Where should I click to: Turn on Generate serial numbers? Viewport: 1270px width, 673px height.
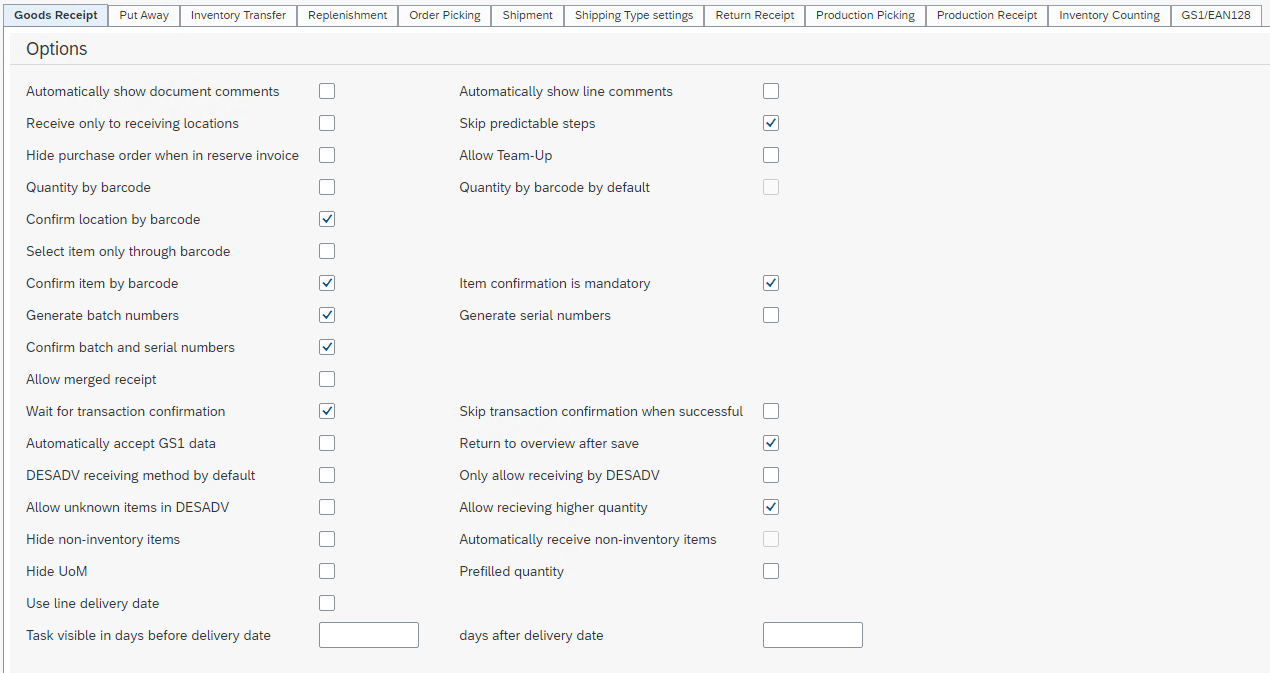coord(771,315)
